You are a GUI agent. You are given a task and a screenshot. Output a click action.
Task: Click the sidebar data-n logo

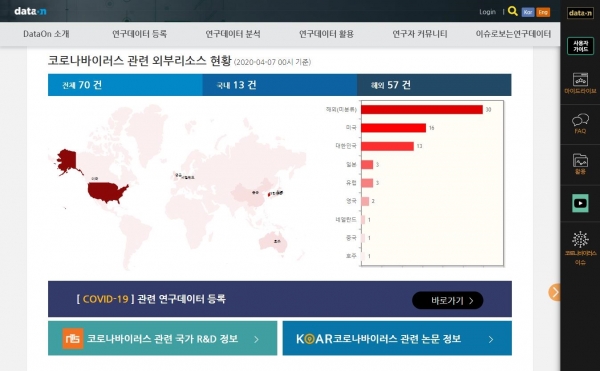pos(580,13)
